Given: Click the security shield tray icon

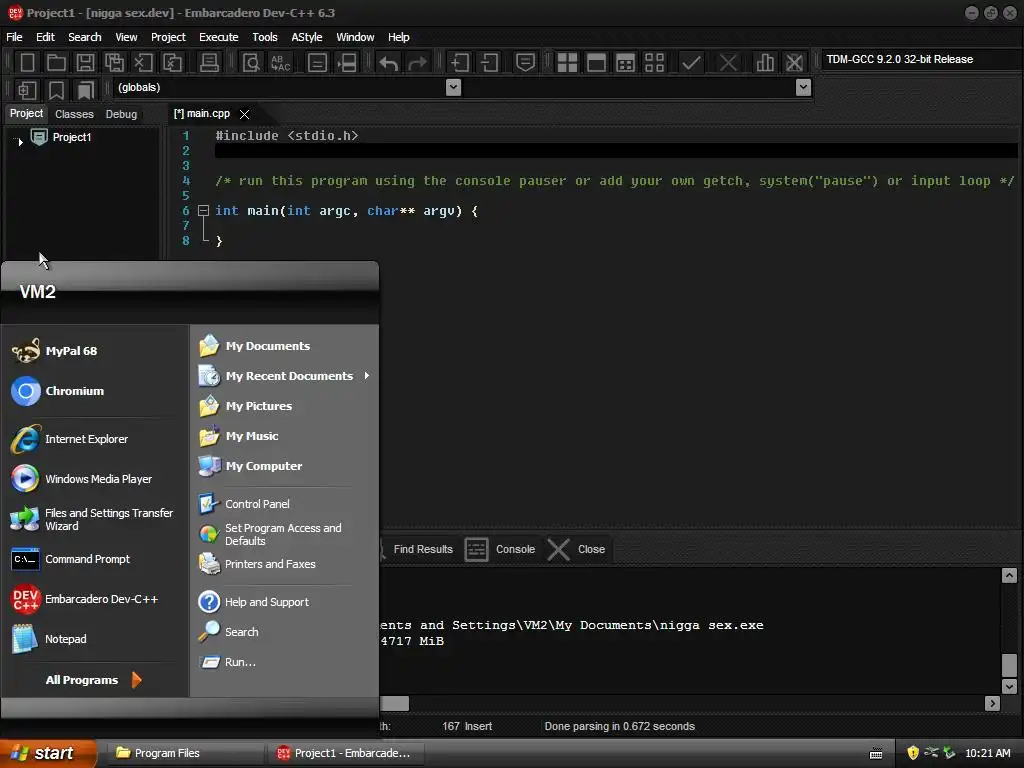Looking at the screenshot, I should (913, 753).
